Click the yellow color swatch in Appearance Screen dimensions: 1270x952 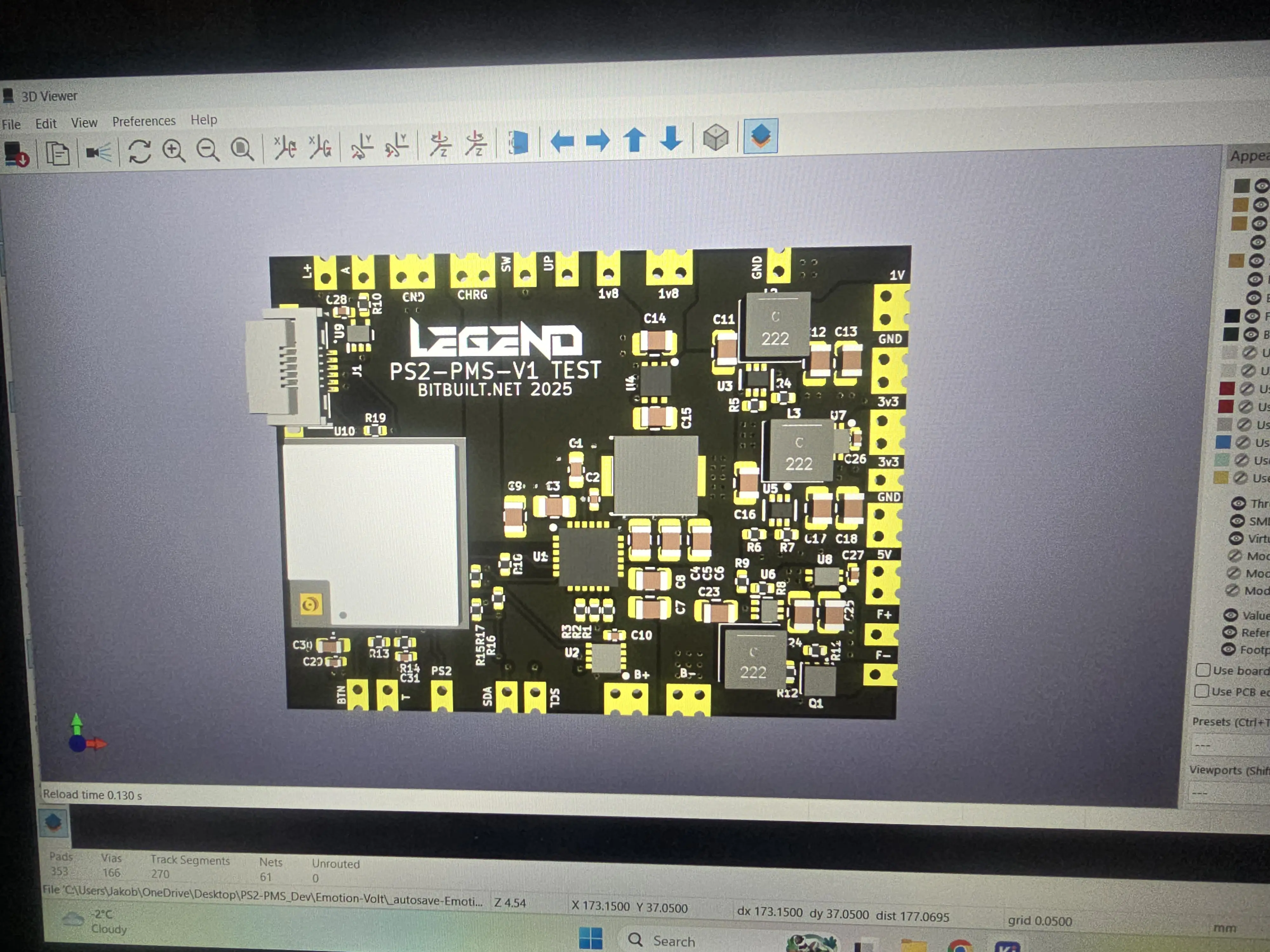coord(1220,478)
